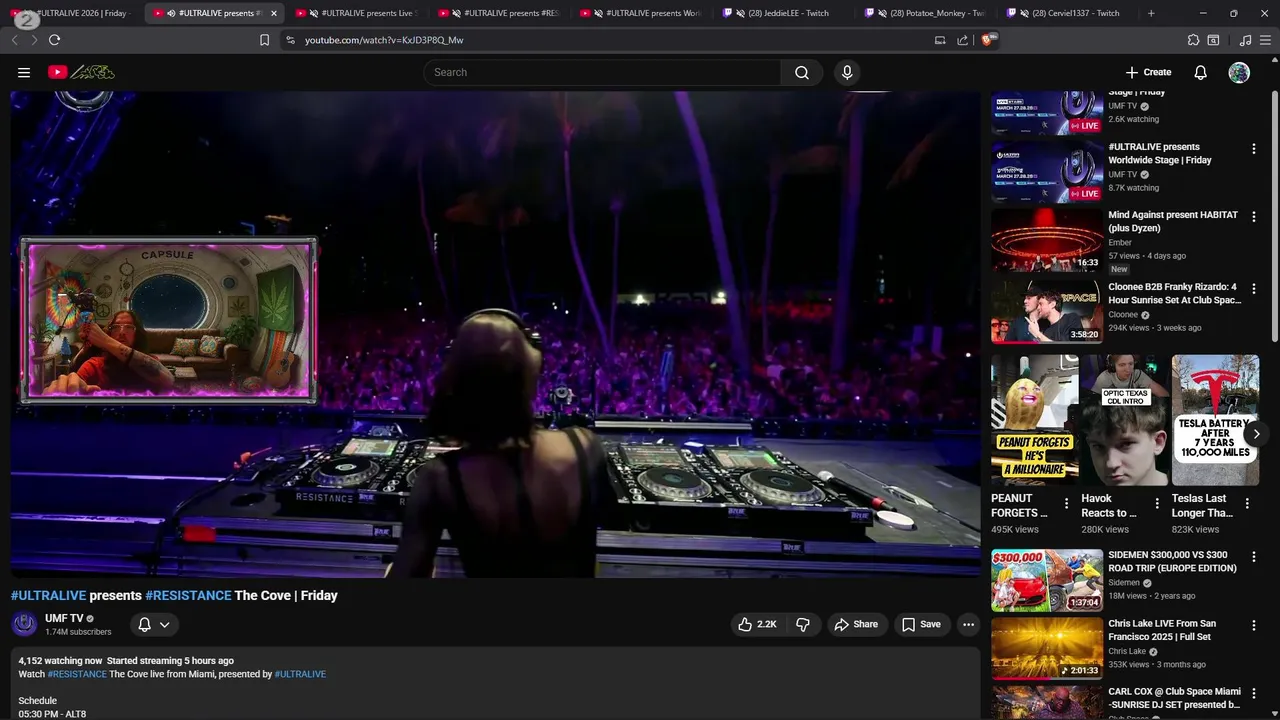
Task: Switch to Cerviel1337 Twitch tab
Action: coord(1066,13)
